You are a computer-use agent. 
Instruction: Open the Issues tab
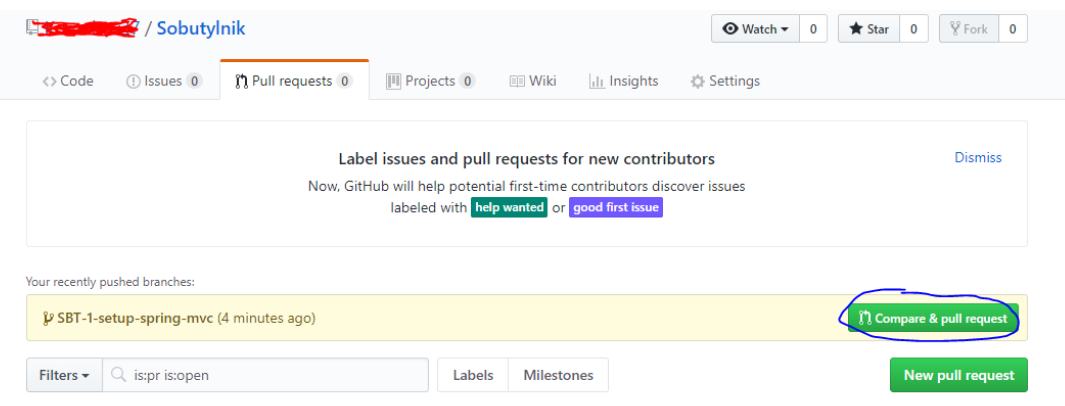(x=164, y=81)
